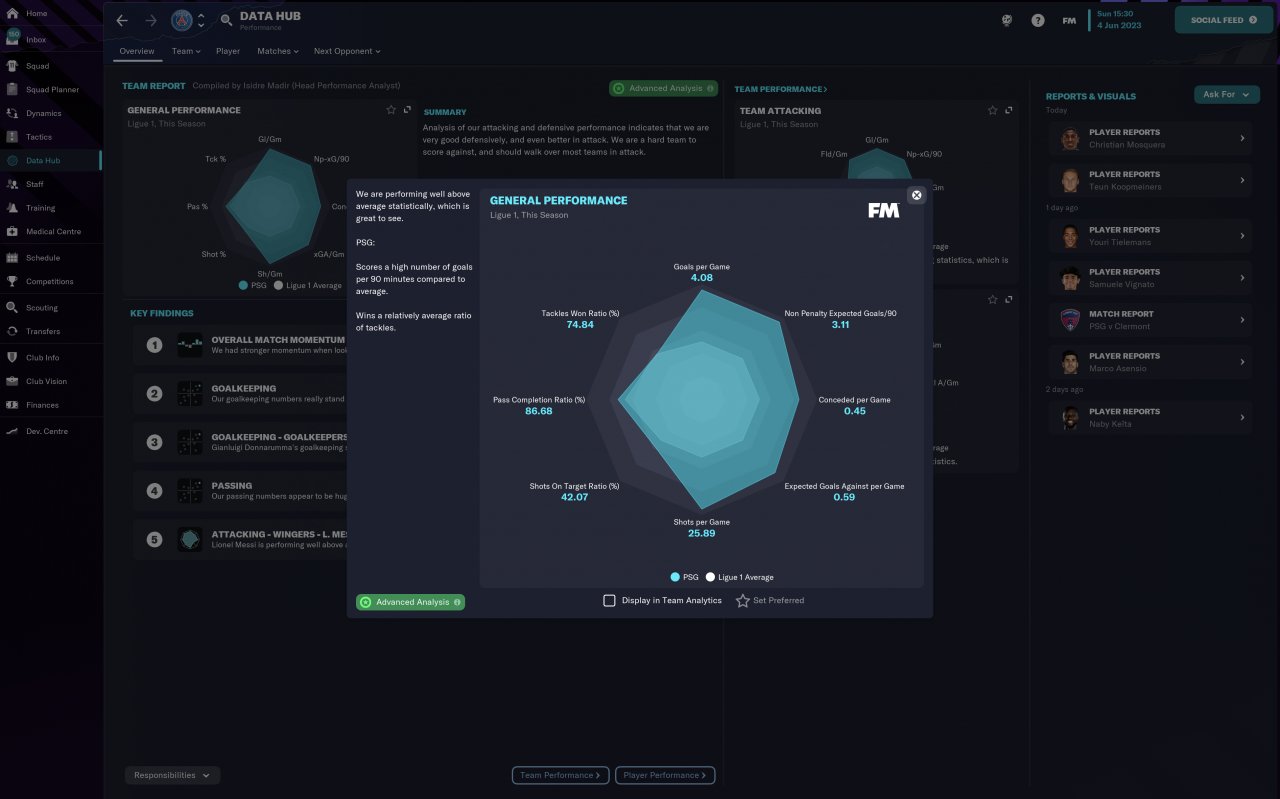The width and height of the screenshot is (1280, 799).
Task: Enlarge the Team Attacking panel
Action: 1009,110
